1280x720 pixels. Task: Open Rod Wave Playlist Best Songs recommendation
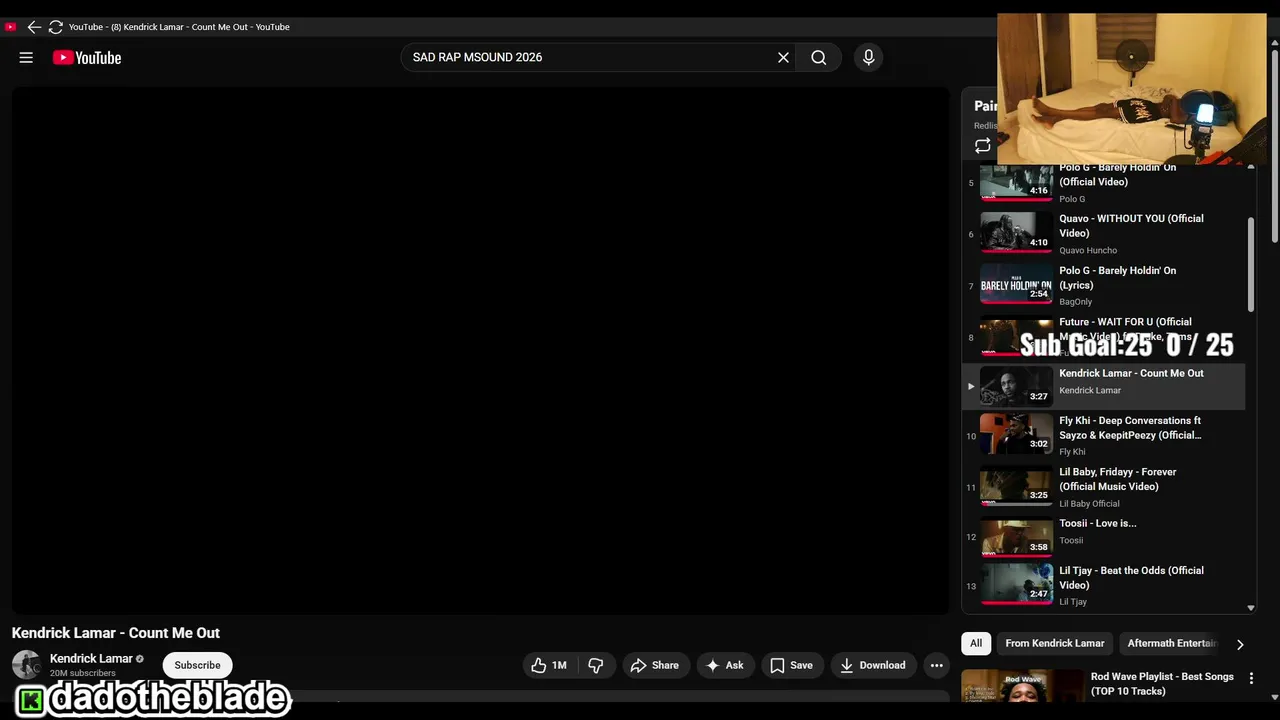tap(1162, 684)
